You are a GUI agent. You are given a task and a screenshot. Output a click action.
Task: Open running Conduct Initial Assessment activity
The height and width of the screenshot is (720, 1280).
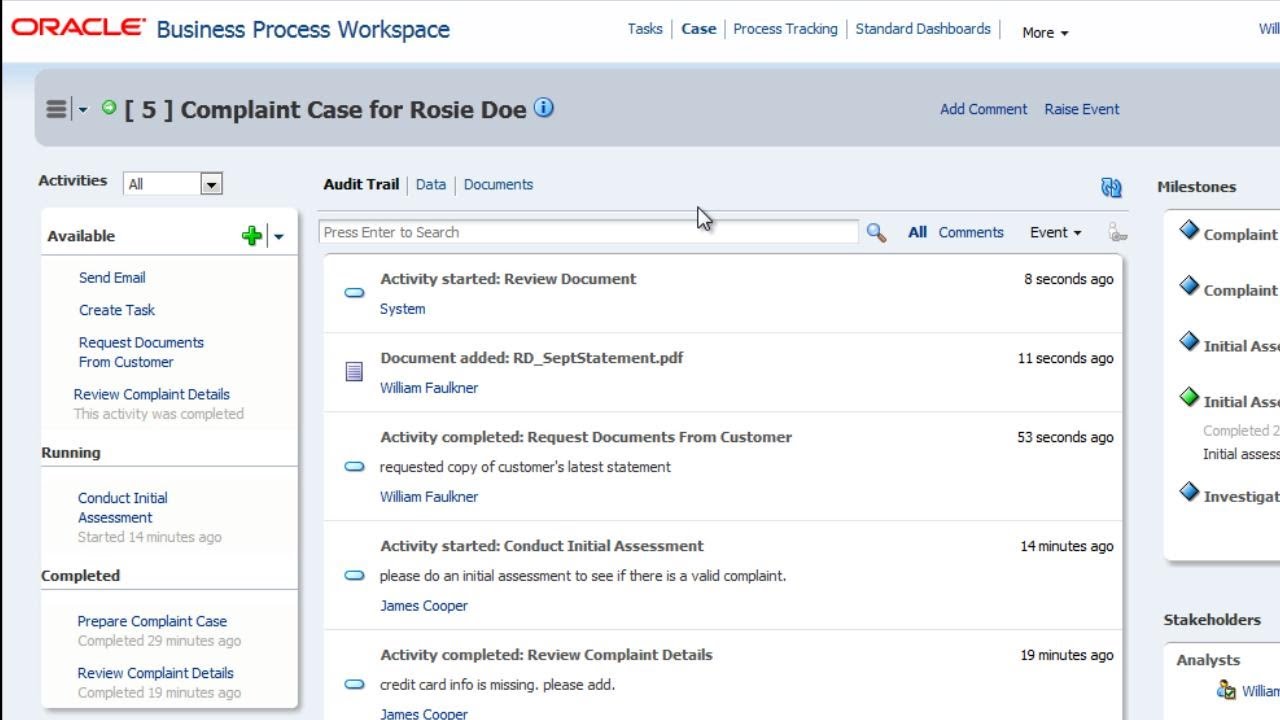click(x=123, y=507)
